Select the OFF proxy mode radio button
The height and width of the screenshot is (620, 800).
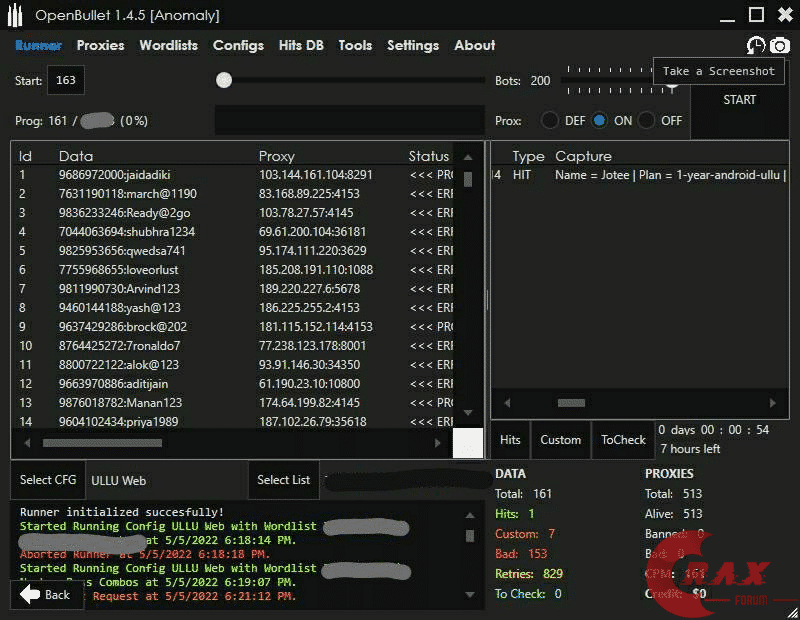tap(647, 121)
